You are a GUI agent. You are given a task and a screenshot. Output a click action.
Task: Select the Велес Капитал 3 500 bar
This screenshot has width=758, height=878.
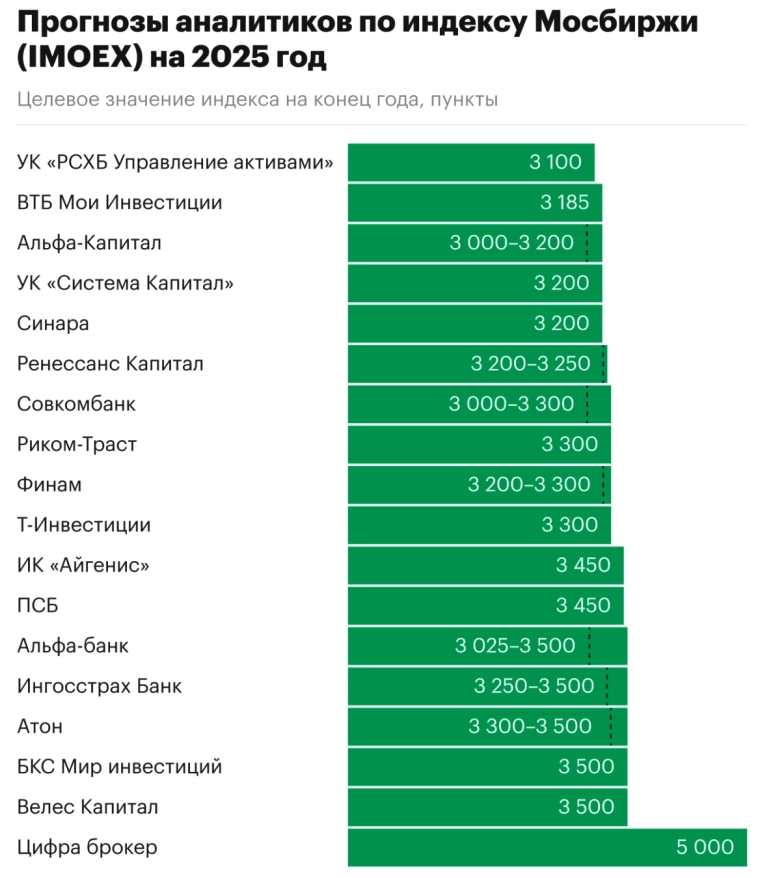(x=487, y=807)
